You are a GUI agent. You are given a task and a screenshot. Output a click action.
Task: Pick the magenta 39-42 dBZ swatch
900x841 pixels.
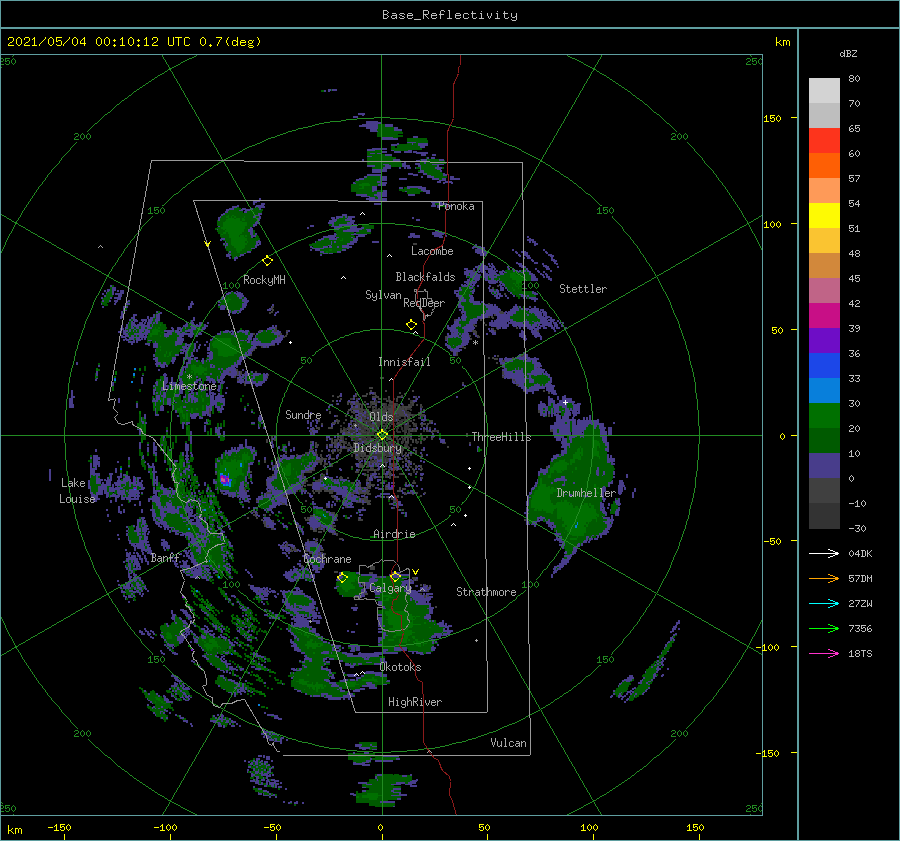[x=824, y=316]
